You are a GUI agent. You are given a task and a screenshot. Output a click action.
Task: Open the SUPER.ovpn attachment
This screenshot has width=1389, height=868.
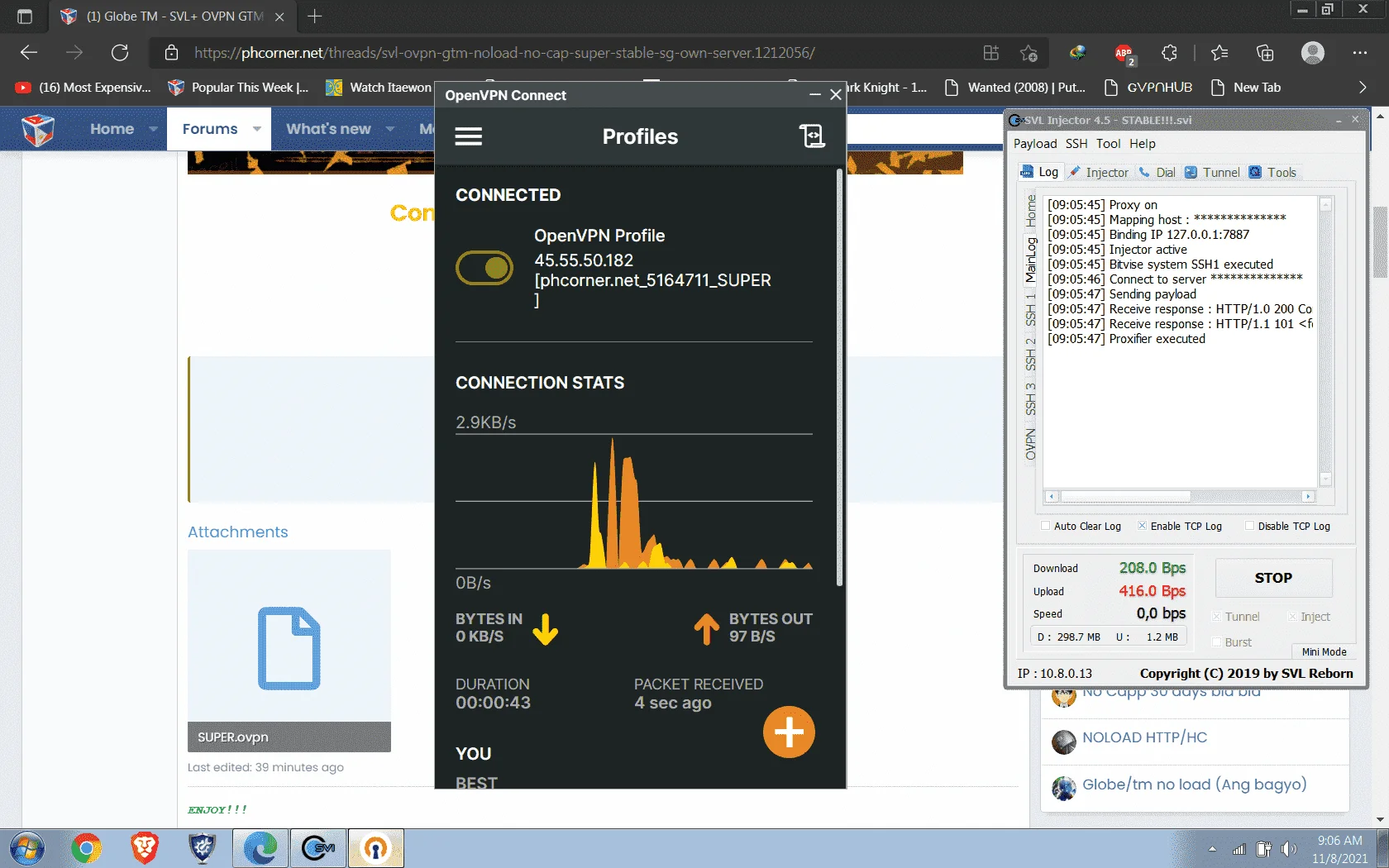point(289,651)
